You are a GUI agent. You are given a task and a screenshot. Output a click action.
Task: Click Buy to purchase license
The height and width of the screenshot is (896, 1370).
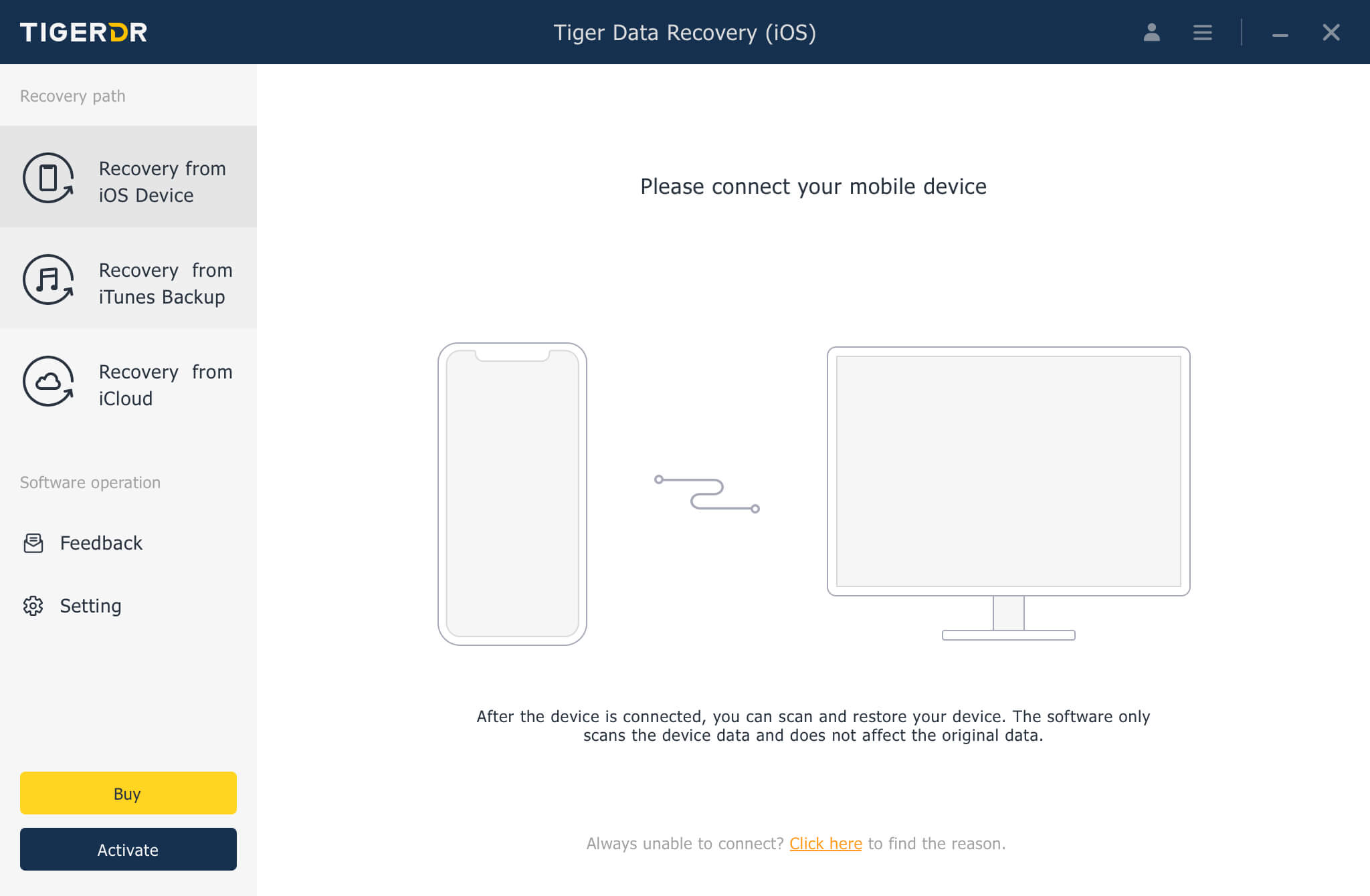(x=126, y=792)
